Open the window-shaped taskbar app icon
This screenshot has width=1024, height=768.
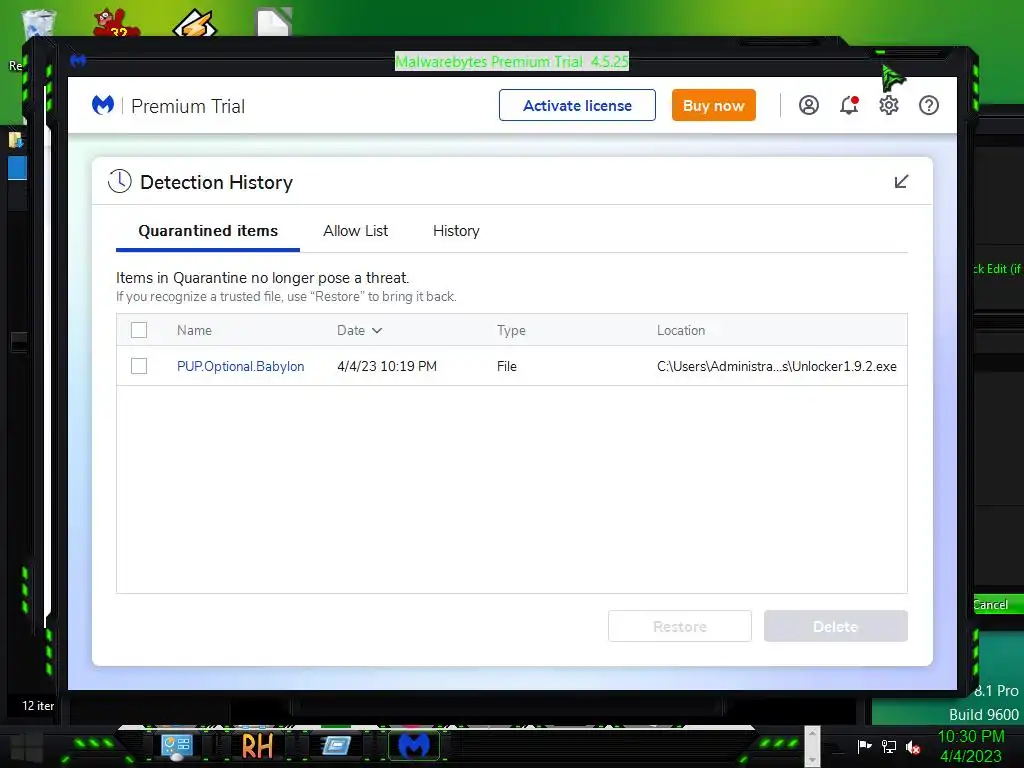(x=336, y=746)
